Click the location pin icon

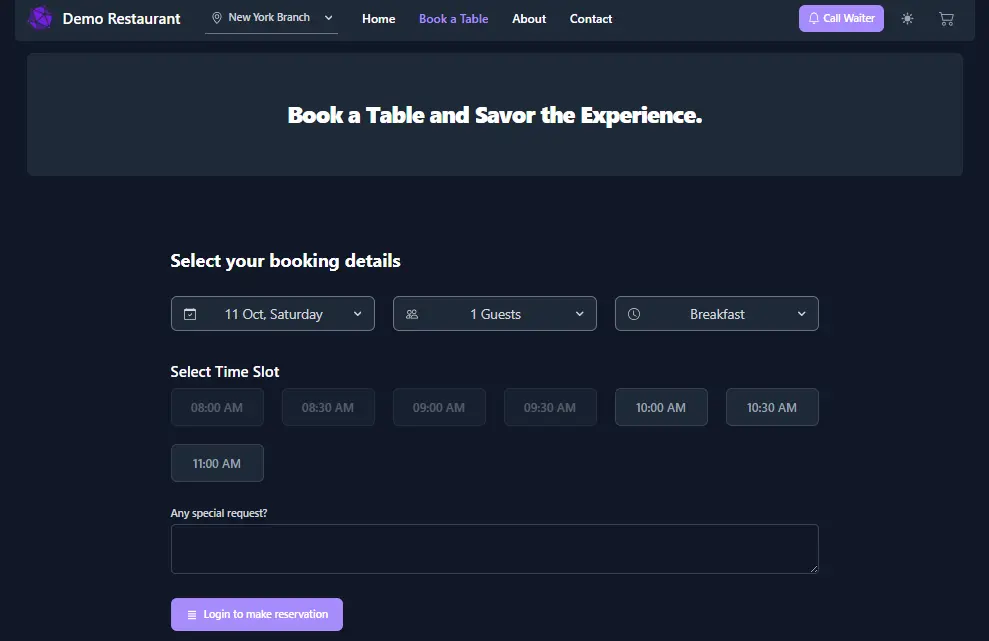216,18
